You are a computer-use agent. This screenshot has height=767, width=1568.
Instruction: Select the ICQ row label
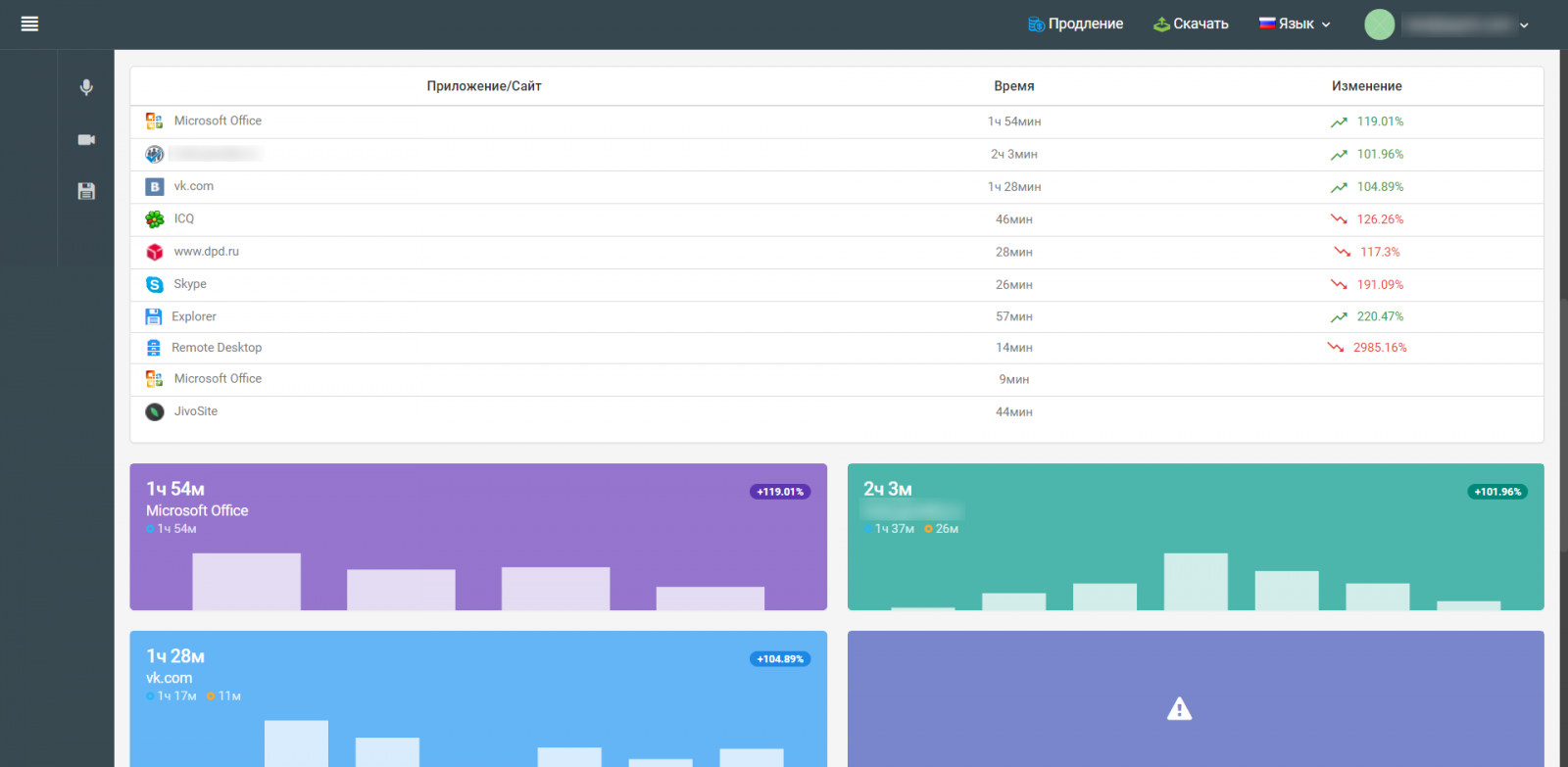(184, 218)
